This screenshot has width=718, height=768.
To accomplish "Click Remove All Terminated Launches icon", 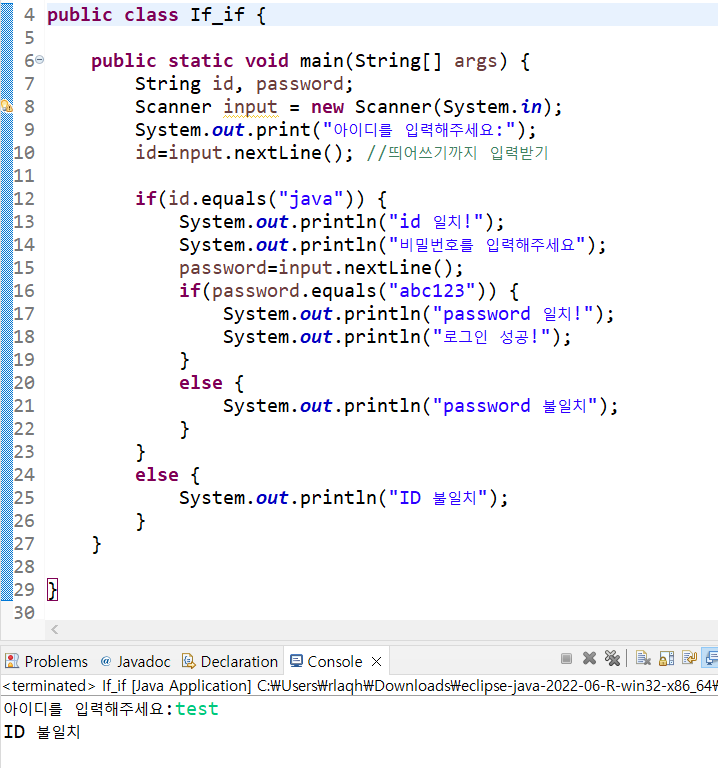I will [612, 659].
